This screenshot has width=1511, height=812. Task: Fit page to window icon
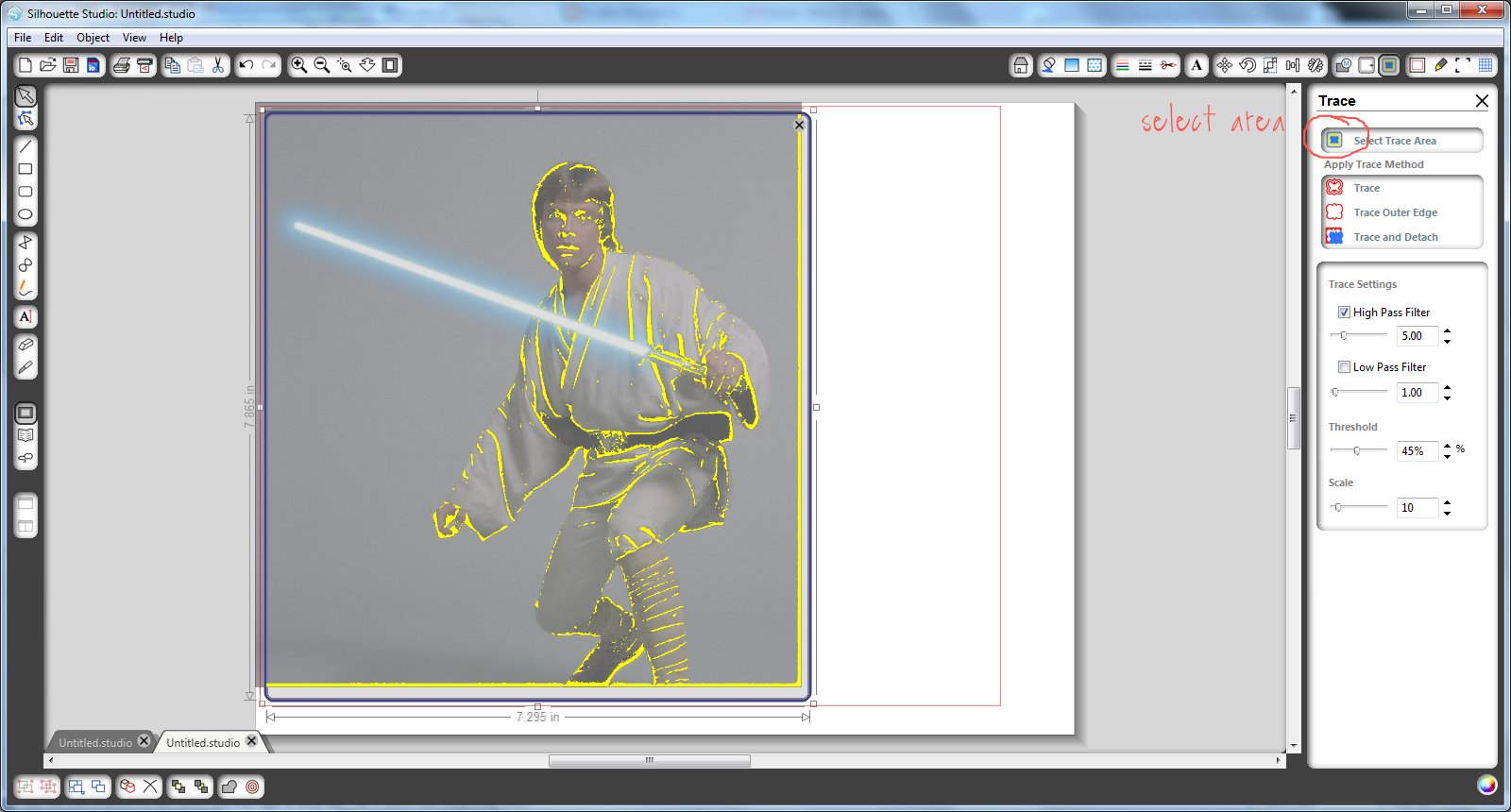pyautogui.click(x=390, y=65)
